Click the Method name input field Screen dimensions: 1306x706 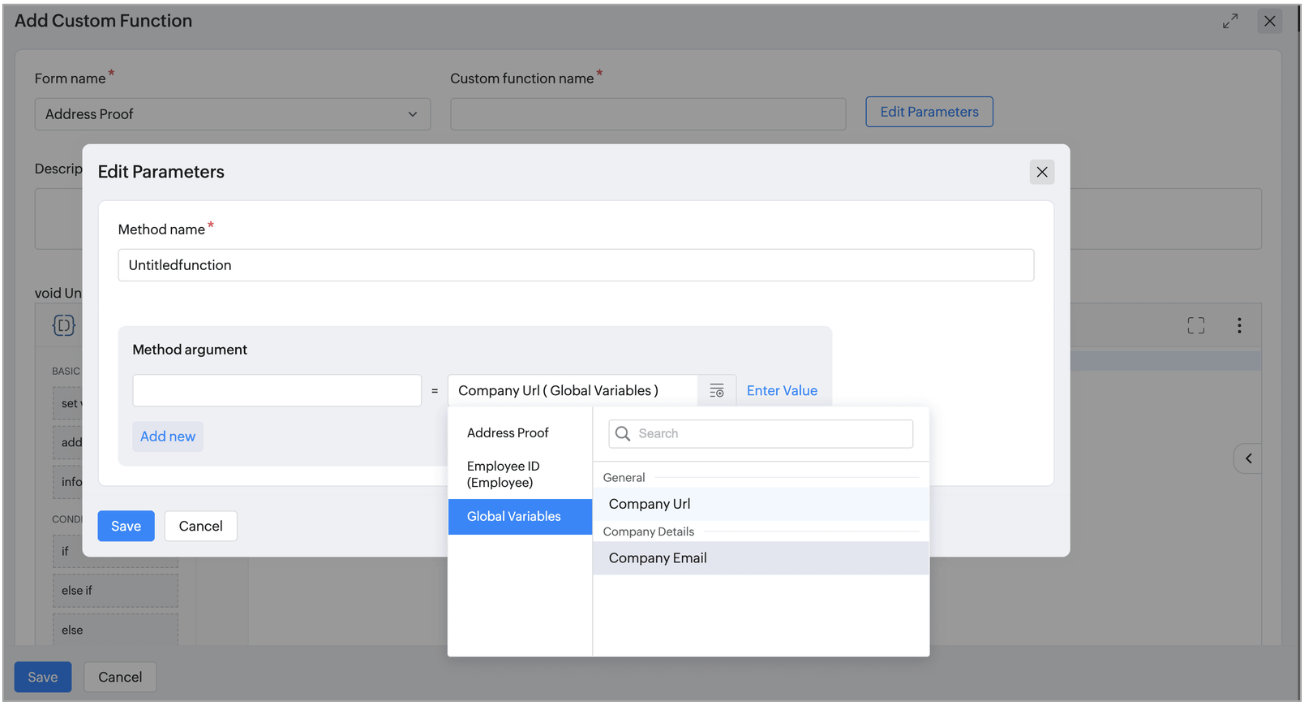click(x=575, y=265)
